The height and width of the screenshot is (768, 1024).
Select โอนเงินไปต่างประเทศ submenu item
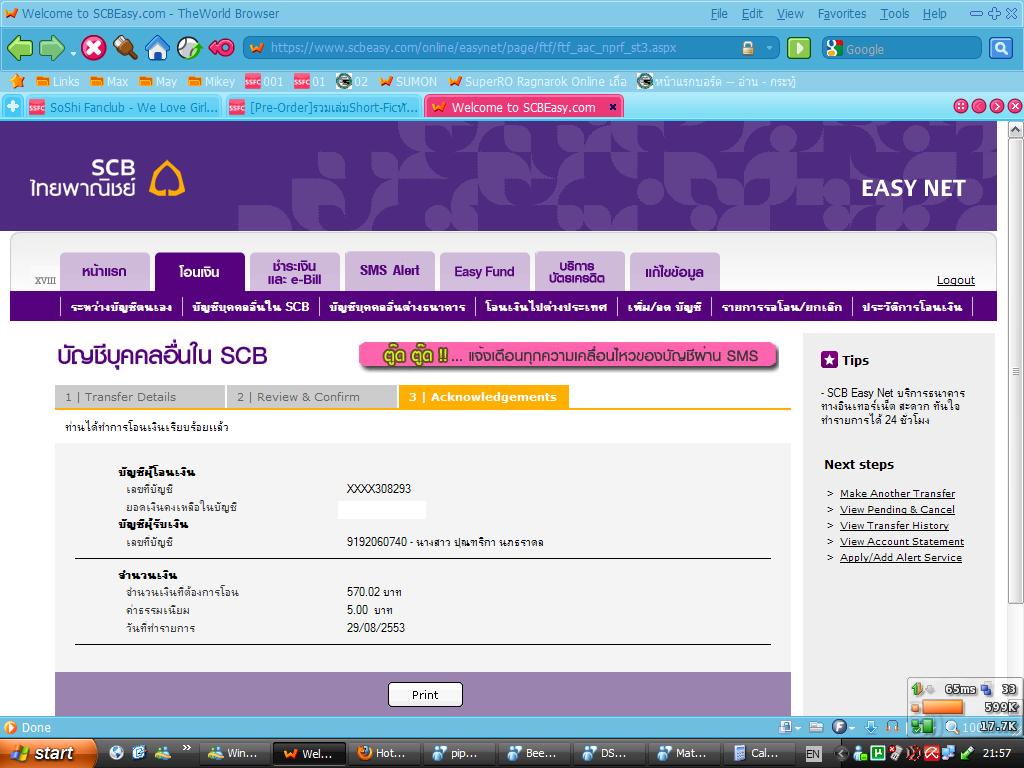pos(546,306)
